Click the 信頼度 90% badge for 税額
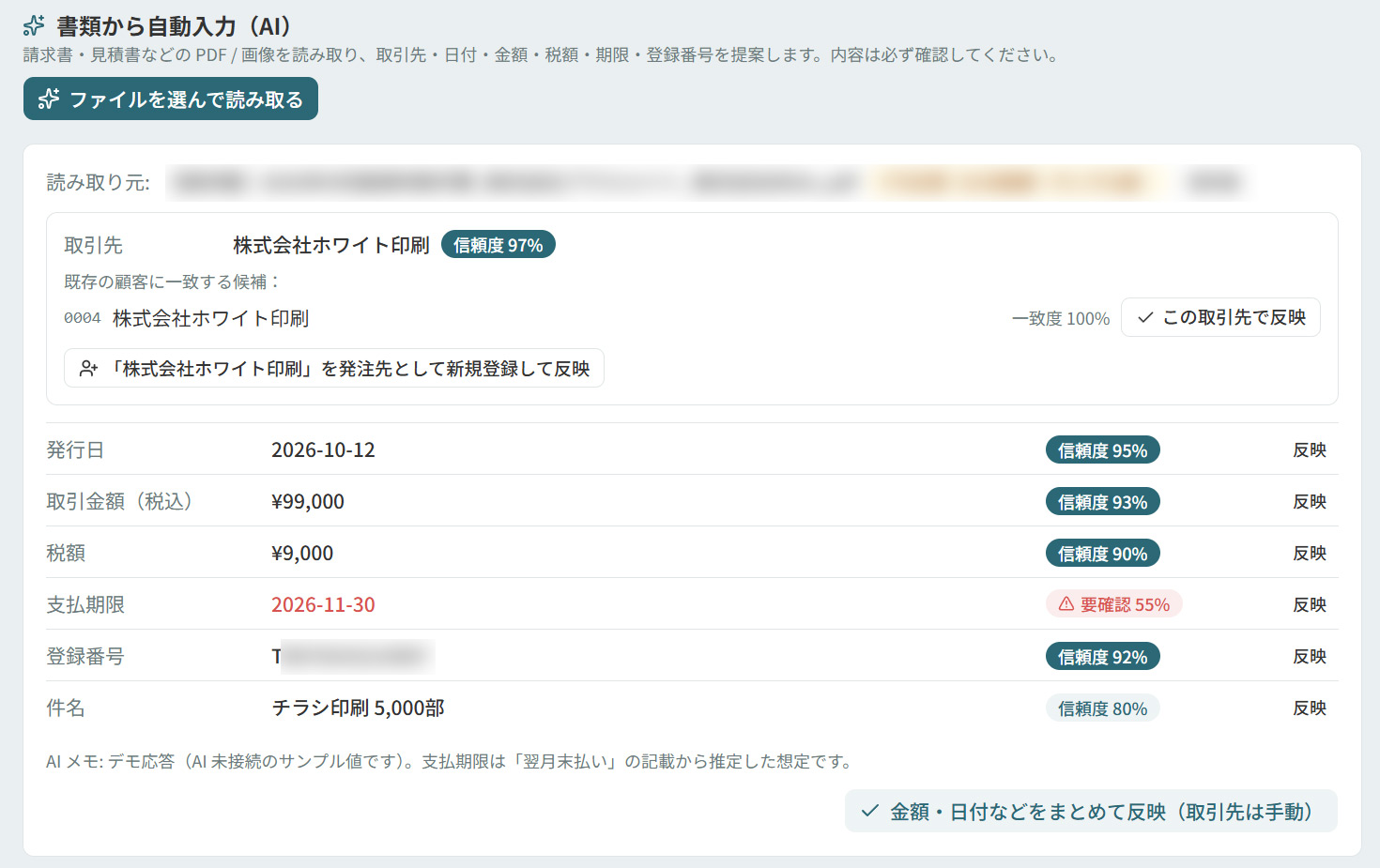 pos(1102,554)
